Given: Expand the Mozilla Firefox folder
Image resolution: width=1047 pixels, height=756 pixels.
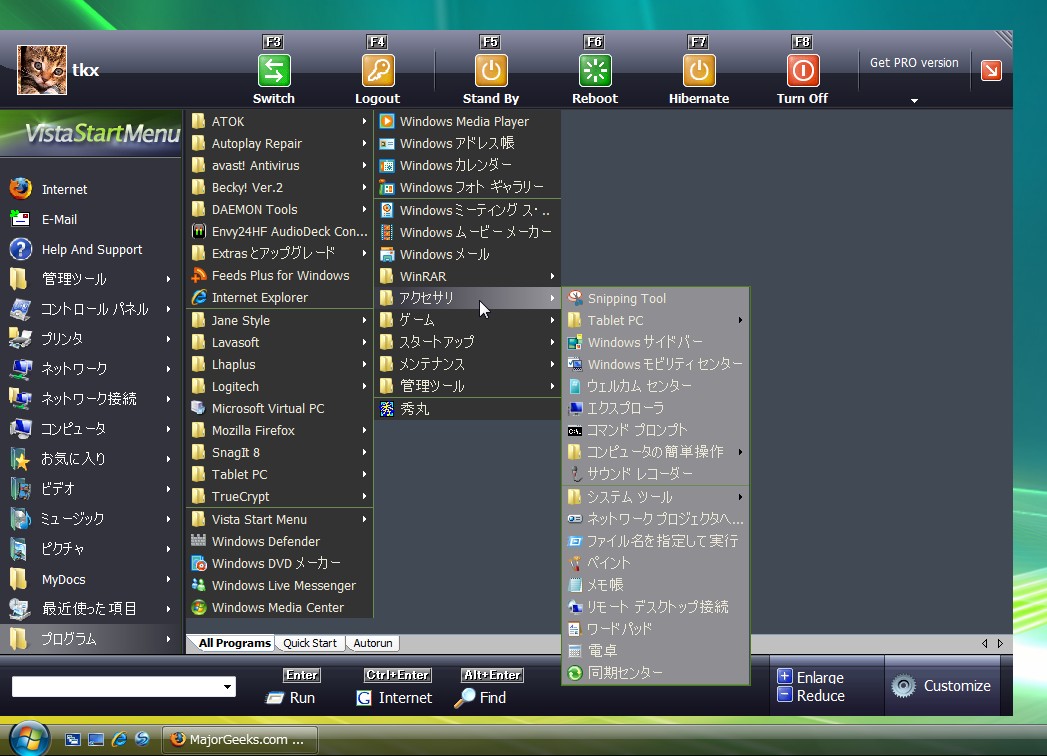Looking at the screenshot, I should 279,430.
